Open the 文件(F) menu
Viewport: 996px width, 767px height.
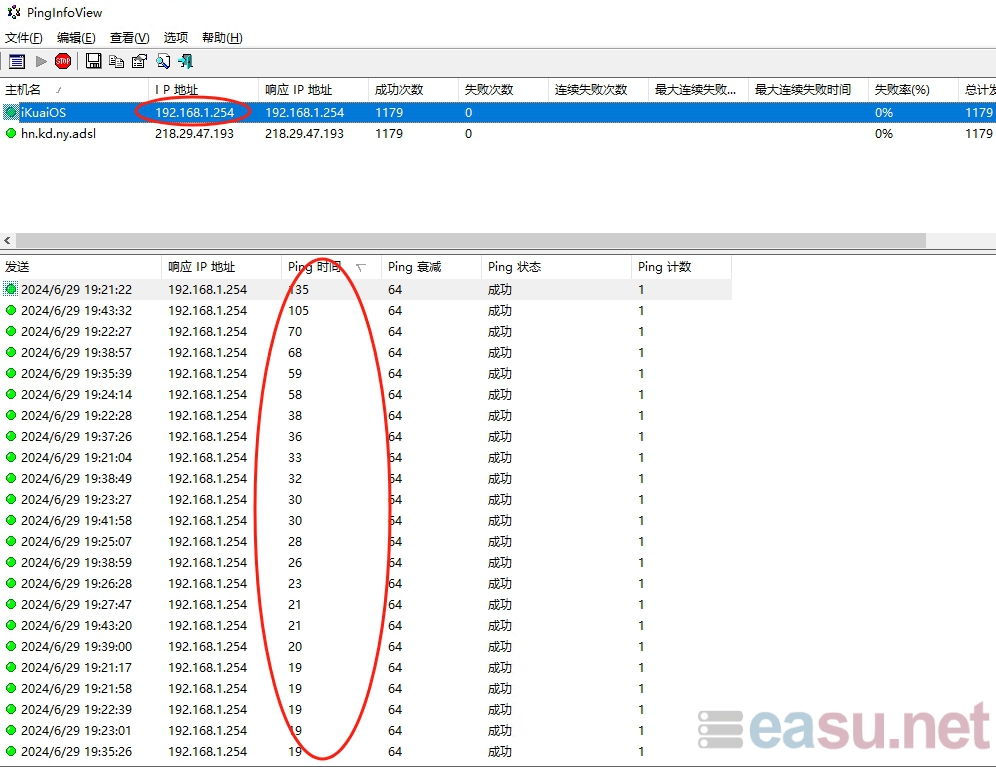click(x=22, y=37)
